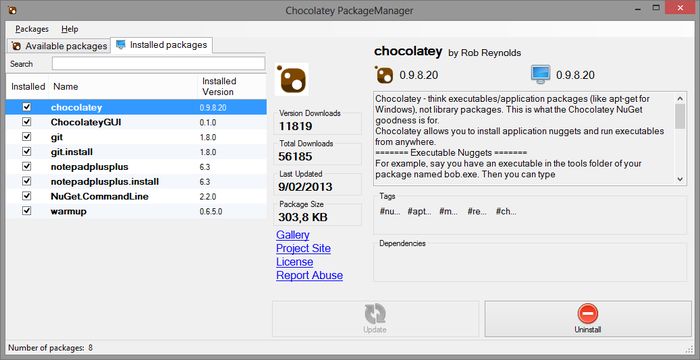Screen dimensions: 700x360
Task: Click the #apt... tag
Action: click(x=419, y=211)
